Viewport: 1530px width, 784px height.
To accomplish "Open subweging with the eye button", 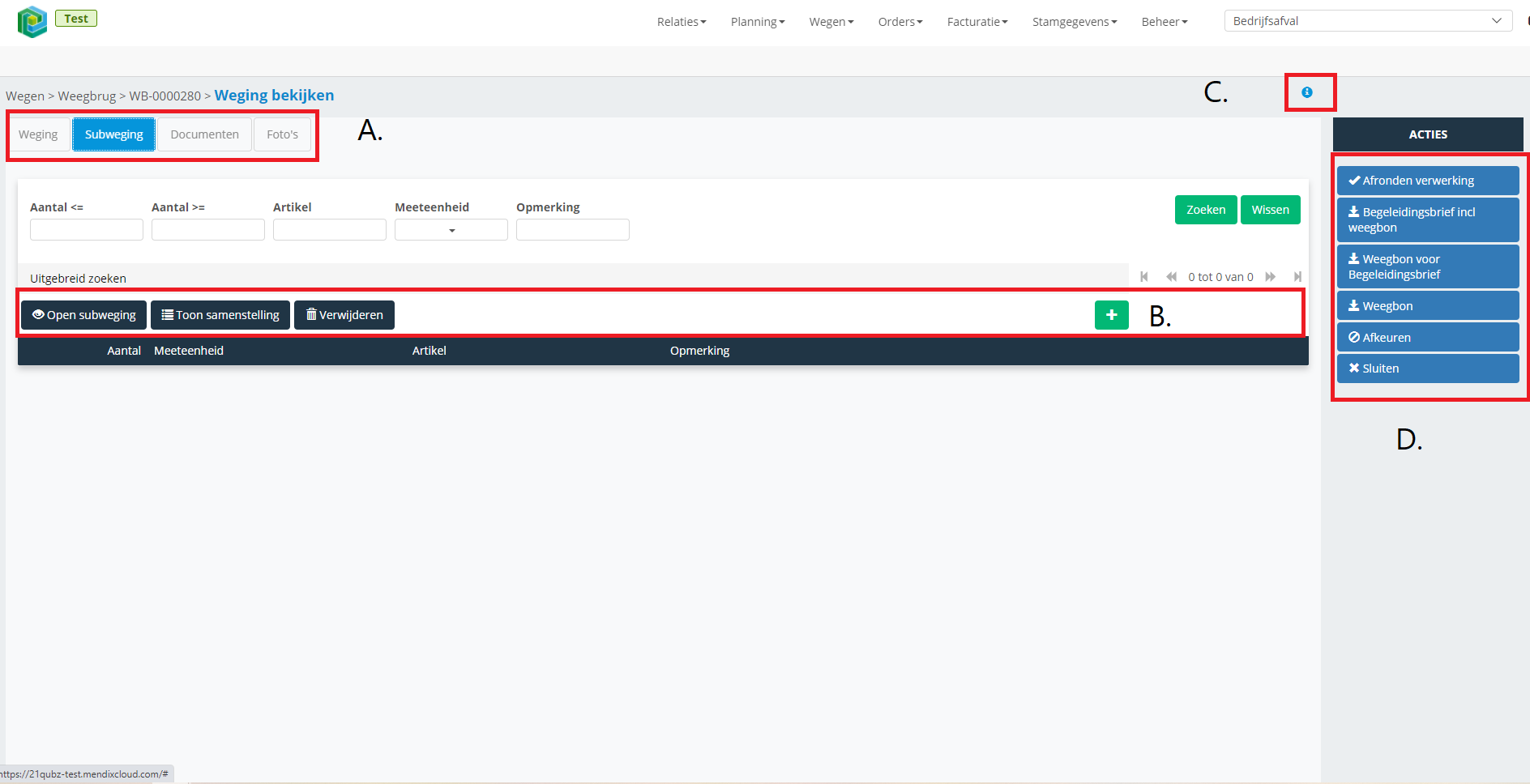I will [x=84, y=315].
